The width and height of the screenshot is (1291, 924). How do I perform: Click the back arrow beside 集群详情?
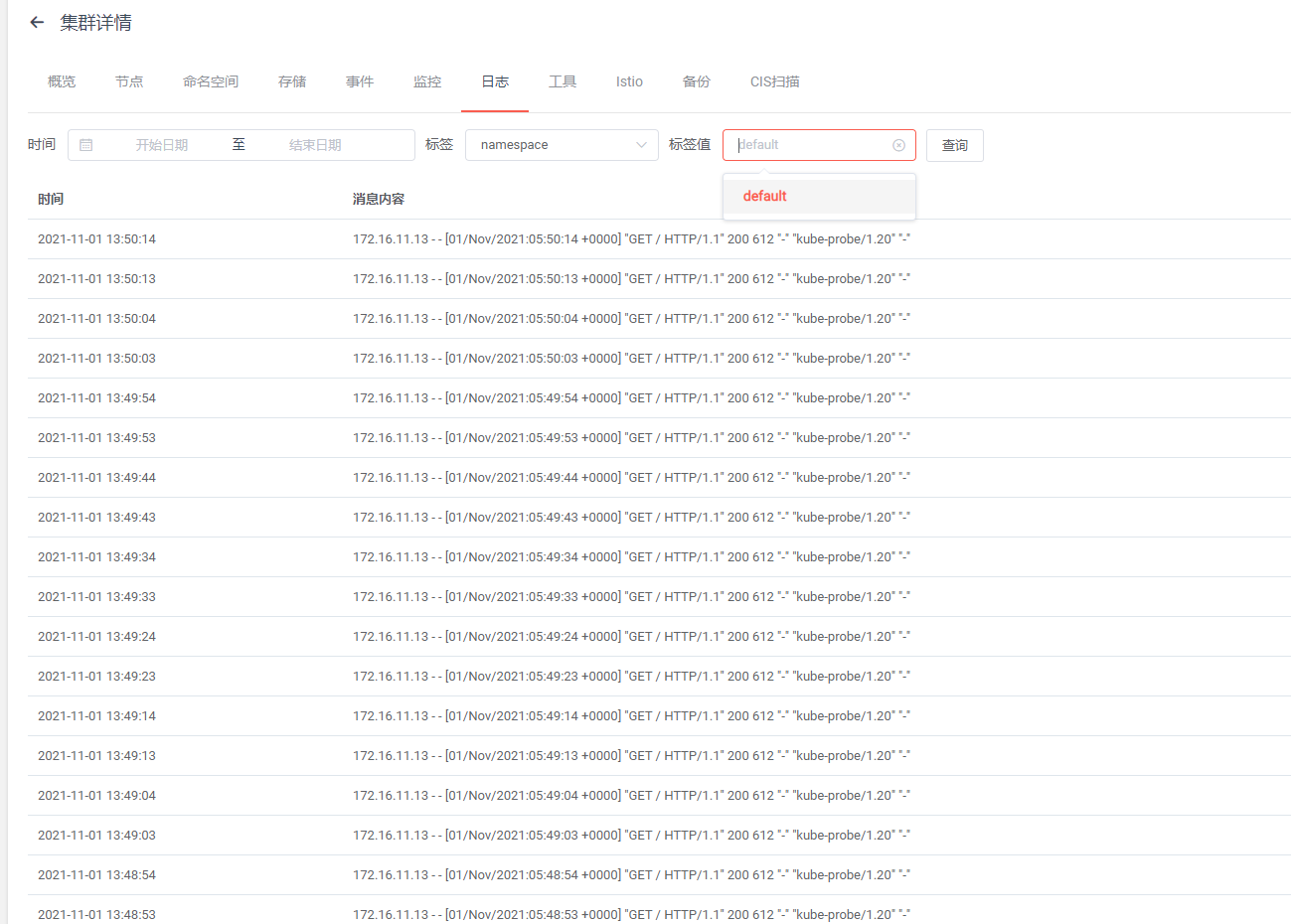[x=37, y=21]
